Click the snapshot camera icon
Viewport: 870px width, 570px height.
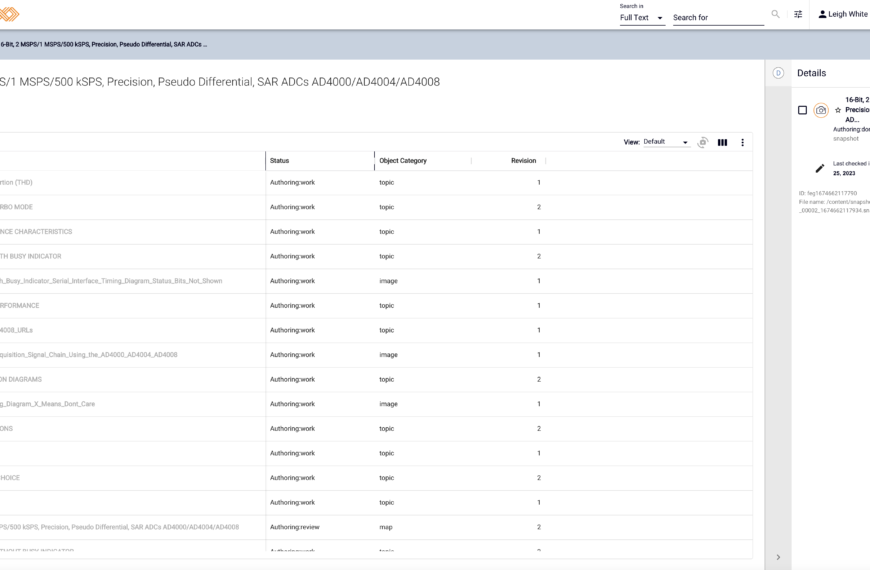(x=821, y=110)
